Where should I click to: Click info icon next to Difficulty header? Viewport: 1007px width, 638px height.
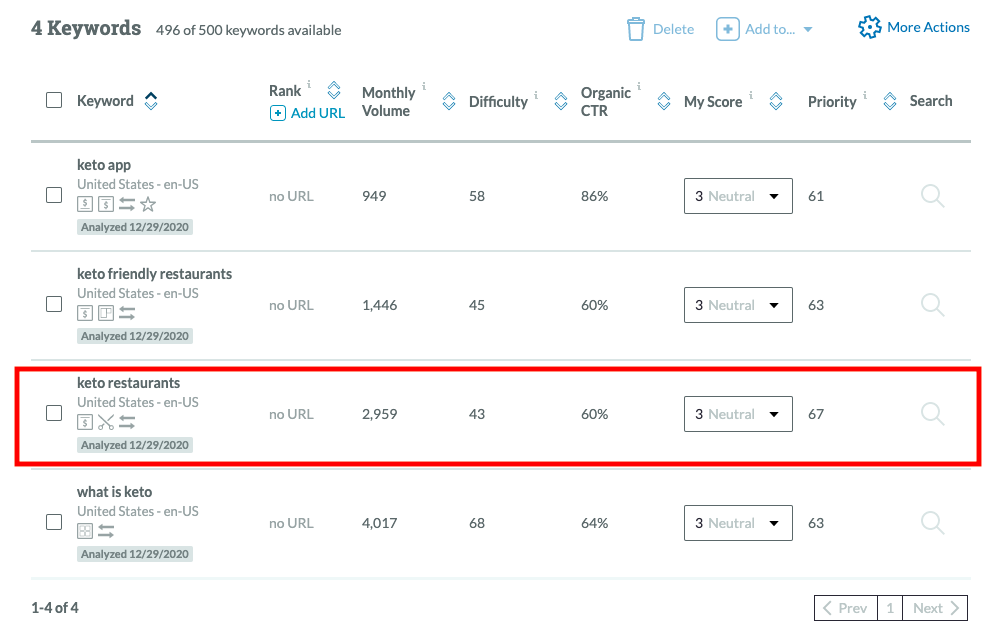[x=536, y=95]
